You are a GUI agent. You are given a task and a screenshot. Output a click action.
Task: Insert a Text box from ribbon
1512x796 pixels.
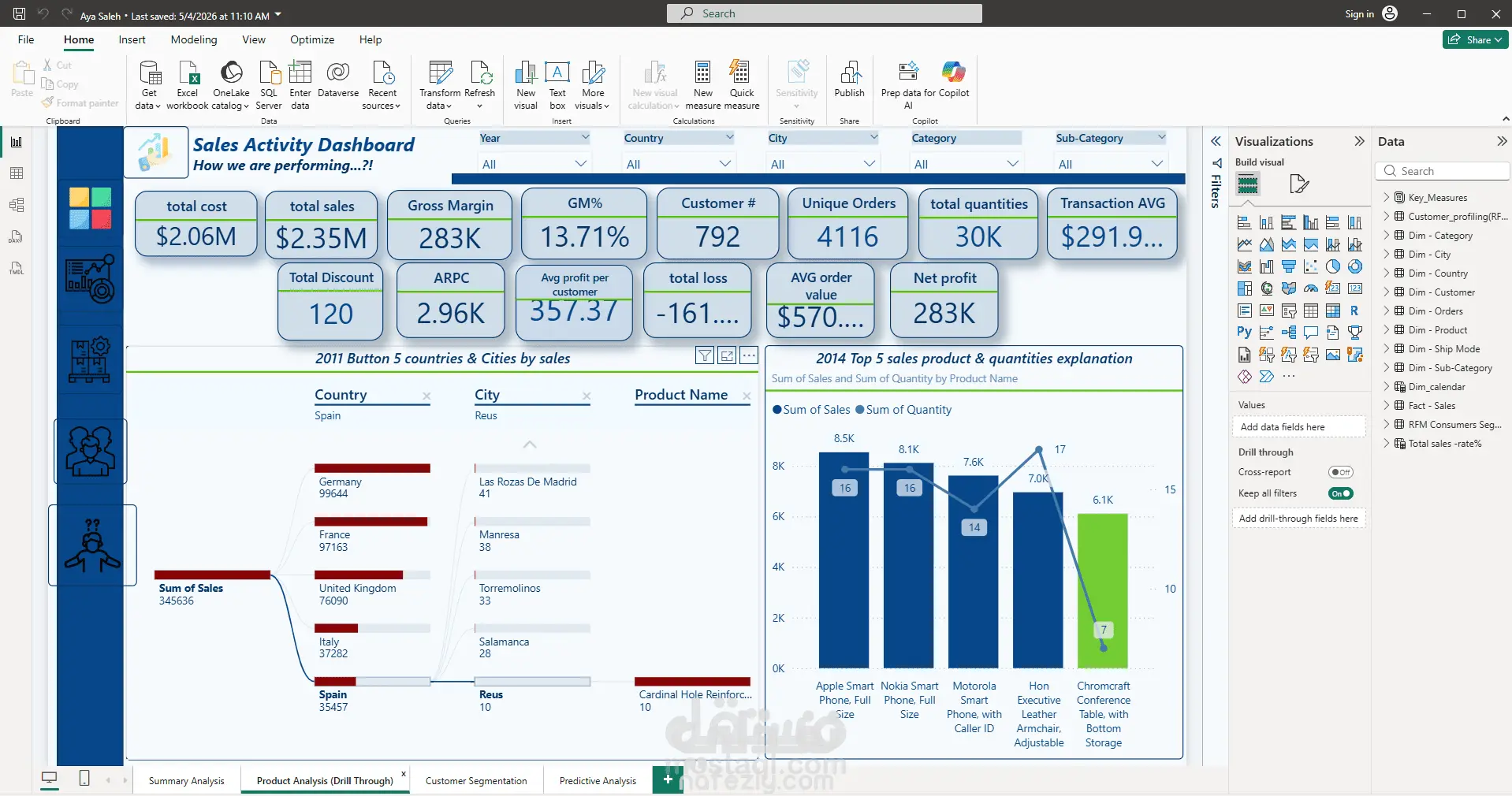pyautogui.click(x=557, y=84)
